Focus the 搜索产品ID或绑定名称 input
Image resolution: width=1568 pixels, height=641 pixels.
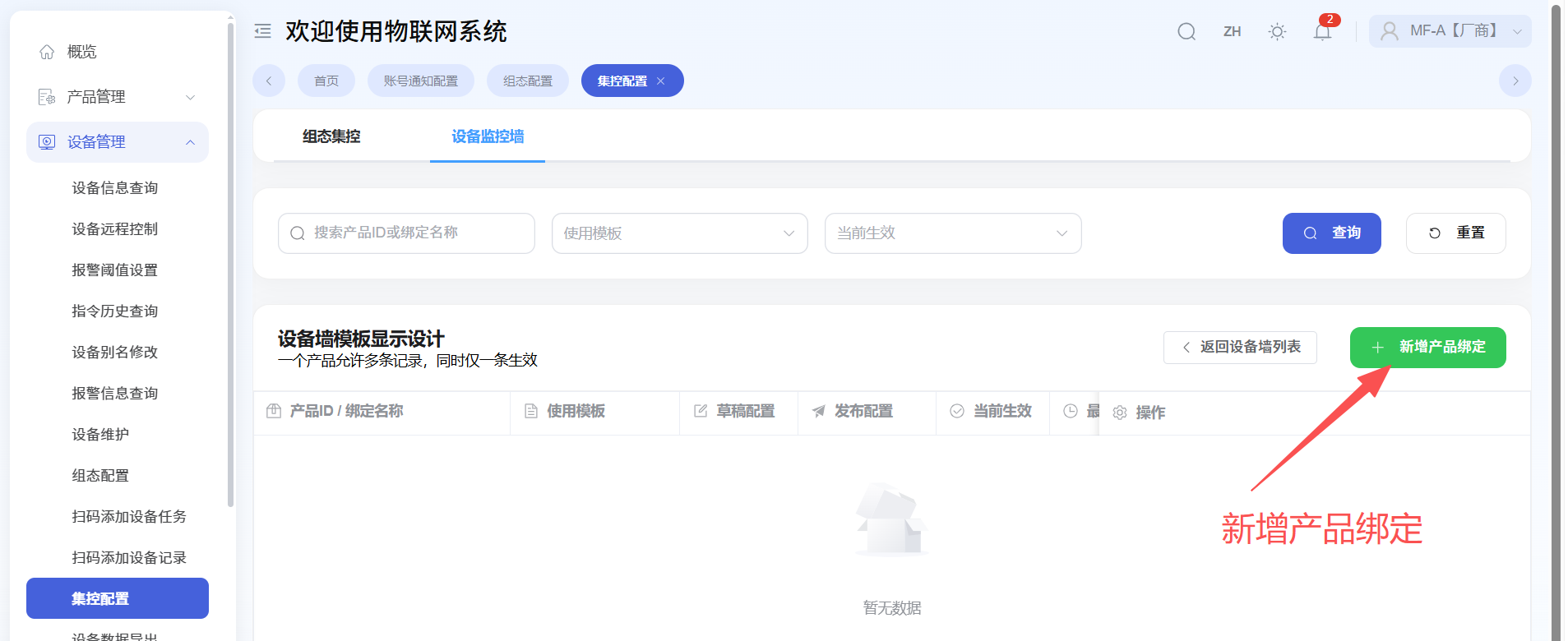[x=406, y=233]
